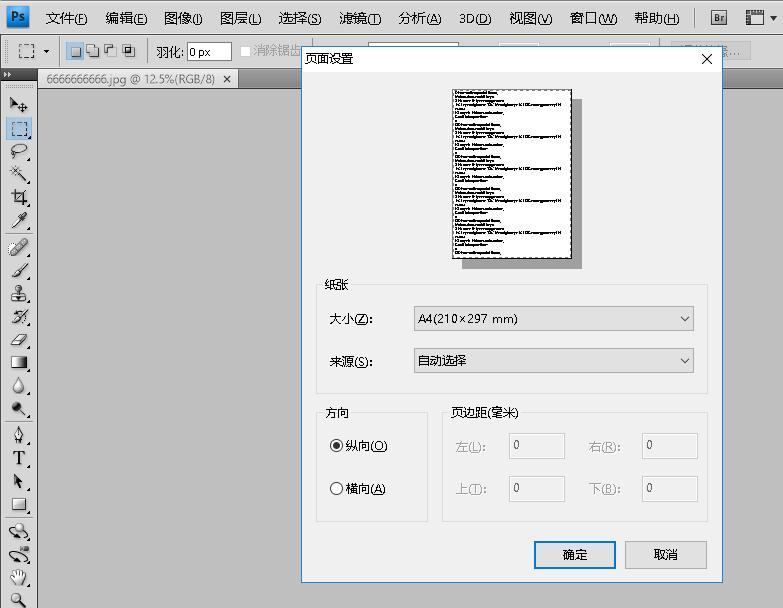
Task: Select the Gradient tool
Action: [19, 362]
